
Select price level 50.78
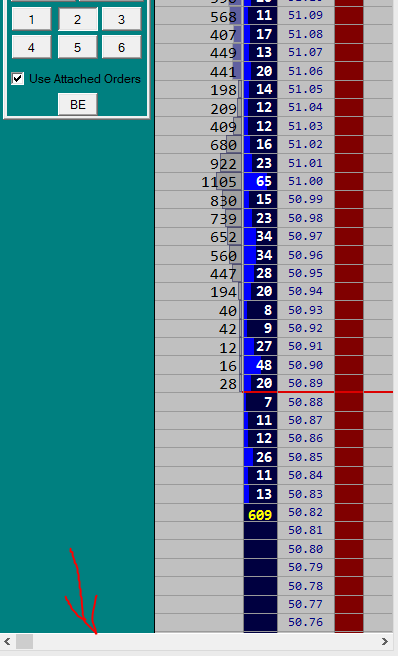[x=306, y=586]
